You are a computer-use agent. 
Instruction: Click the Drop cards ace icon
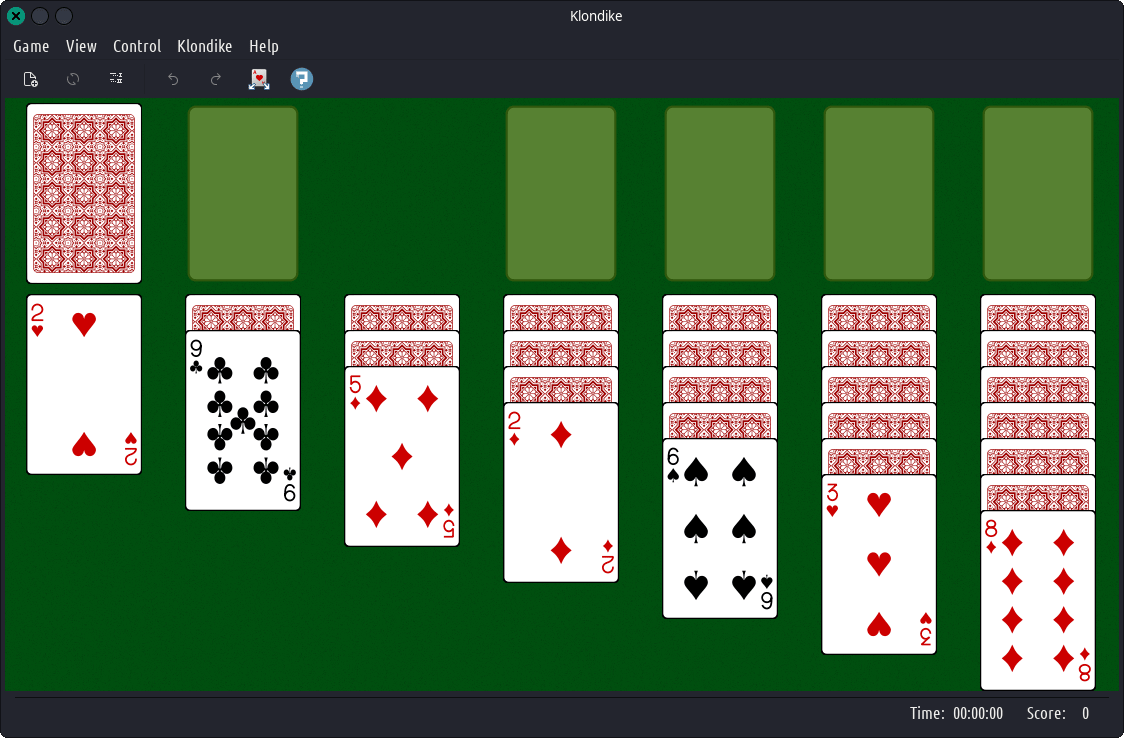259,79
